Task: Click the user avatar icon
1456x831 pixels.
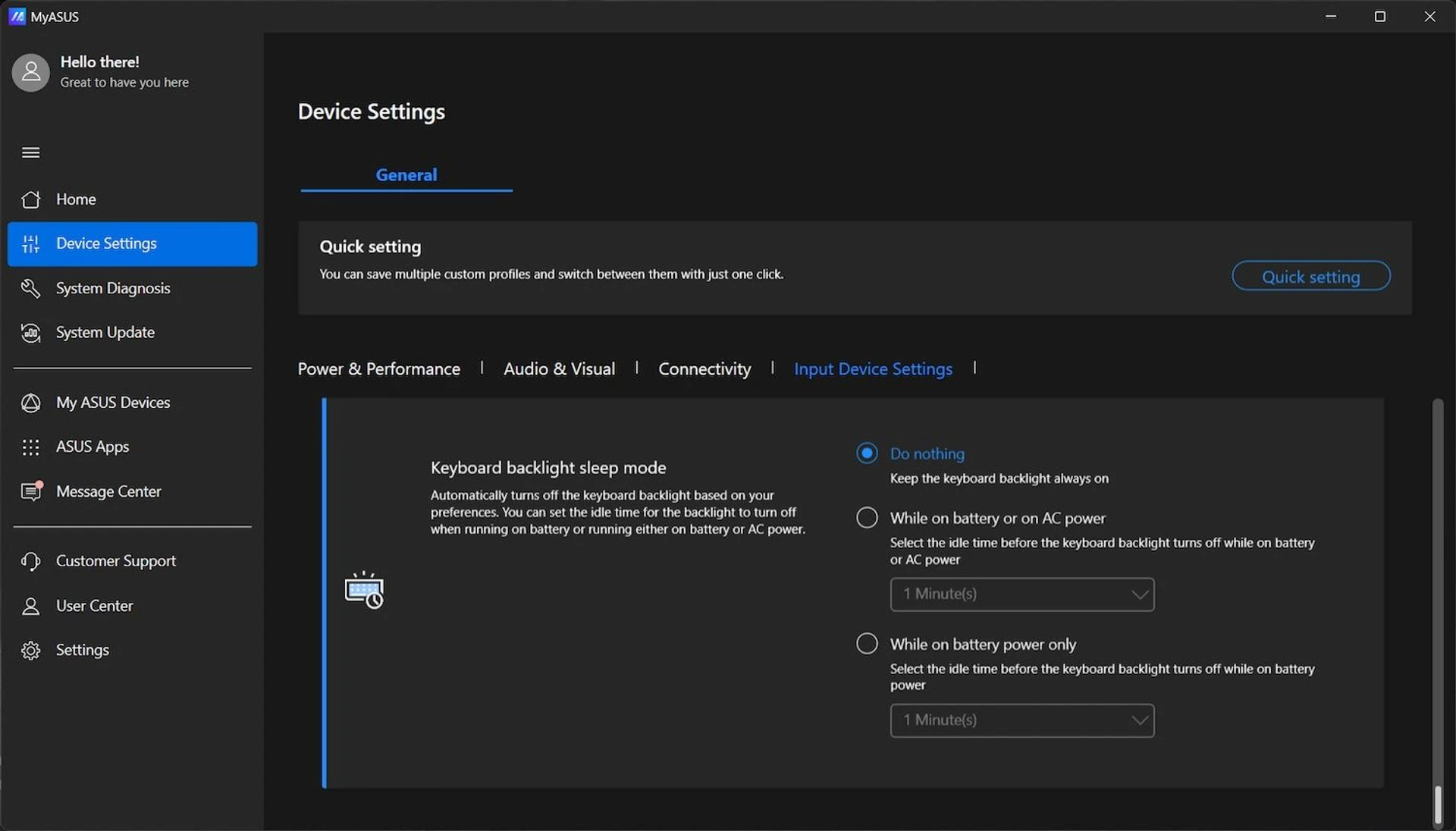Action: tap(31, 72)
